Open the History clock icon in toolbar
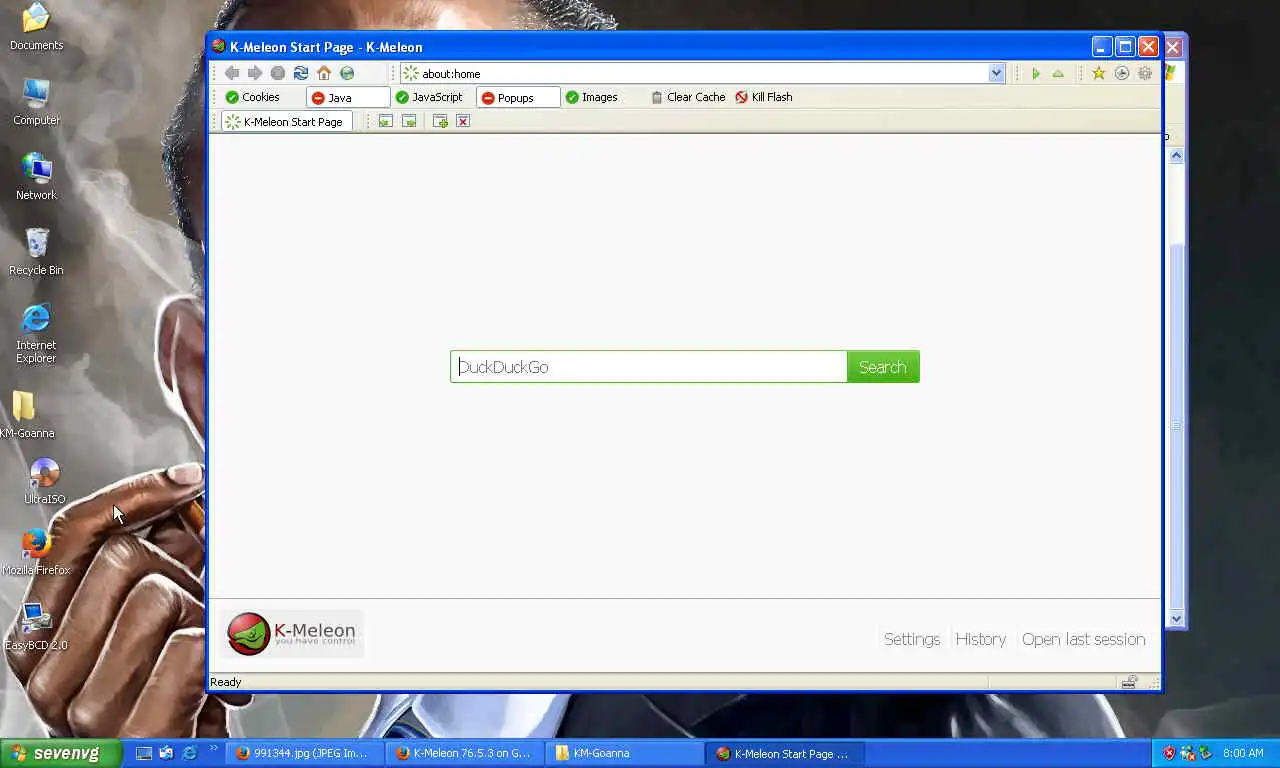Viewport: 1280px width, 768px height. point(1122,73)
